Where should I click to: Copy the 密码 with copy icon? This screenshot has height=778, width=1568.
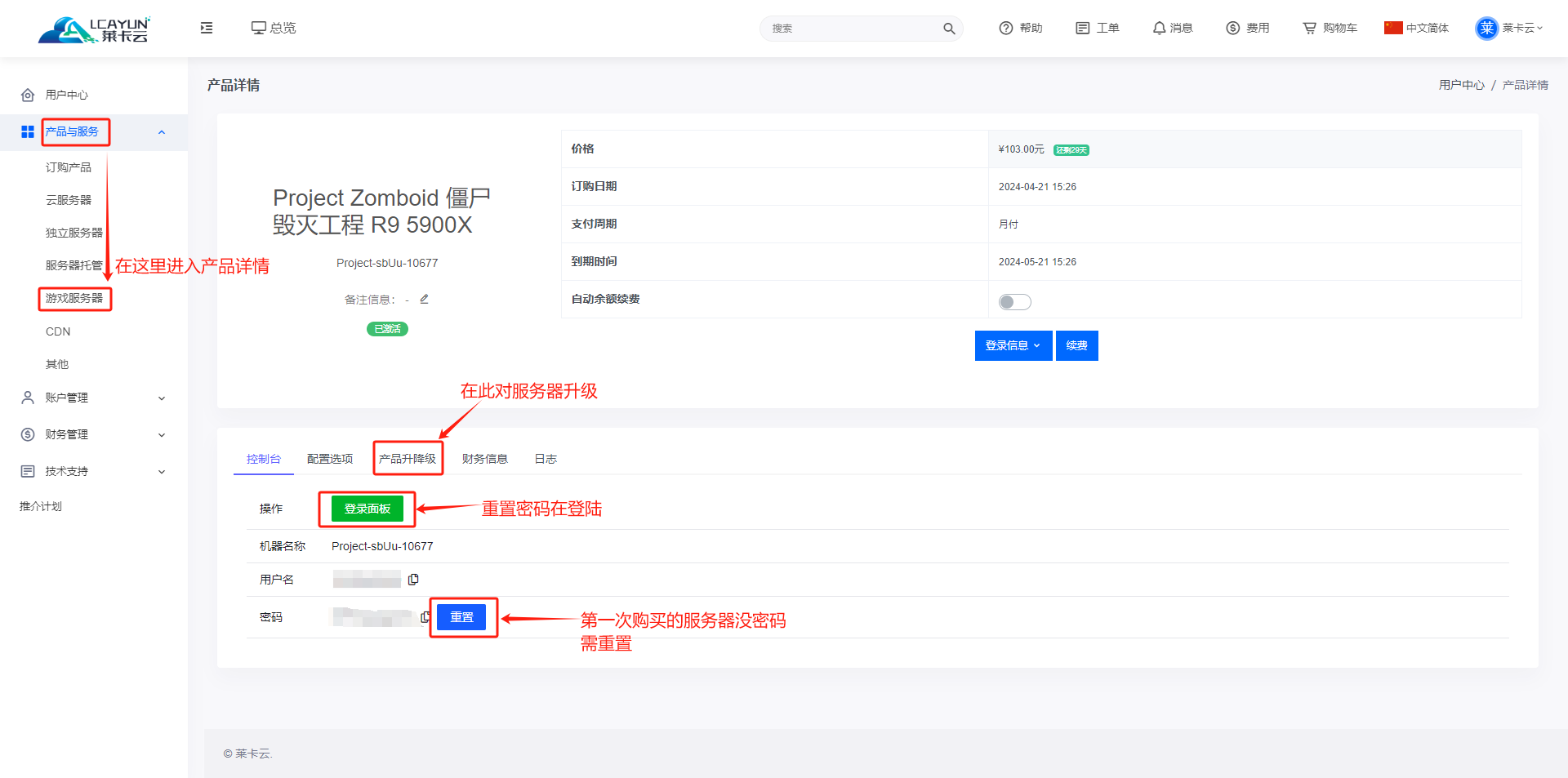425,617
